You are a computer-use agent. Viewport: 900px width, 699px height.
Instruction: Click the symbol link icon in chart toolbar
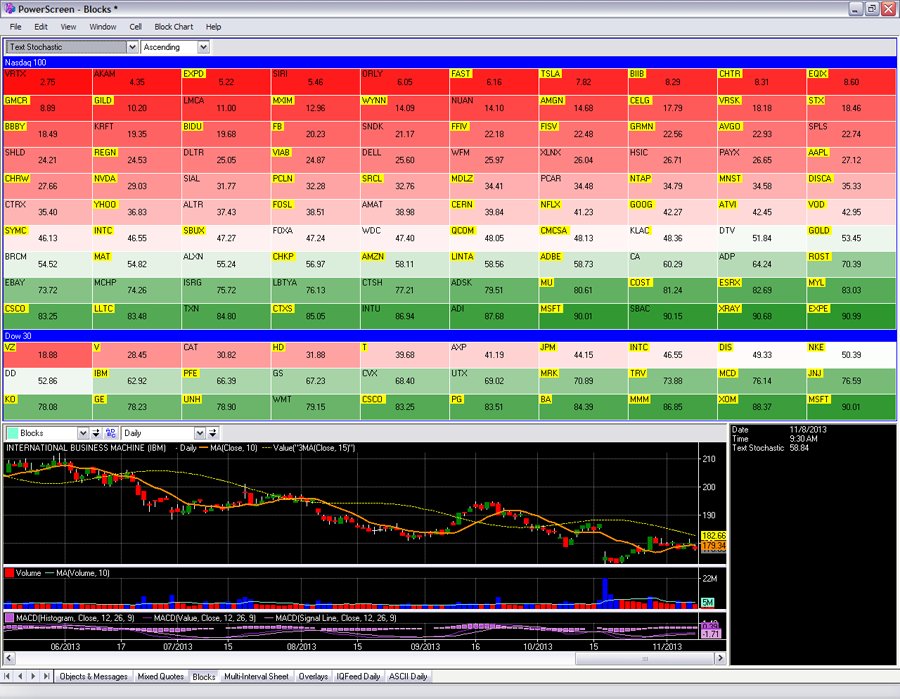click(x=109, y=433)
